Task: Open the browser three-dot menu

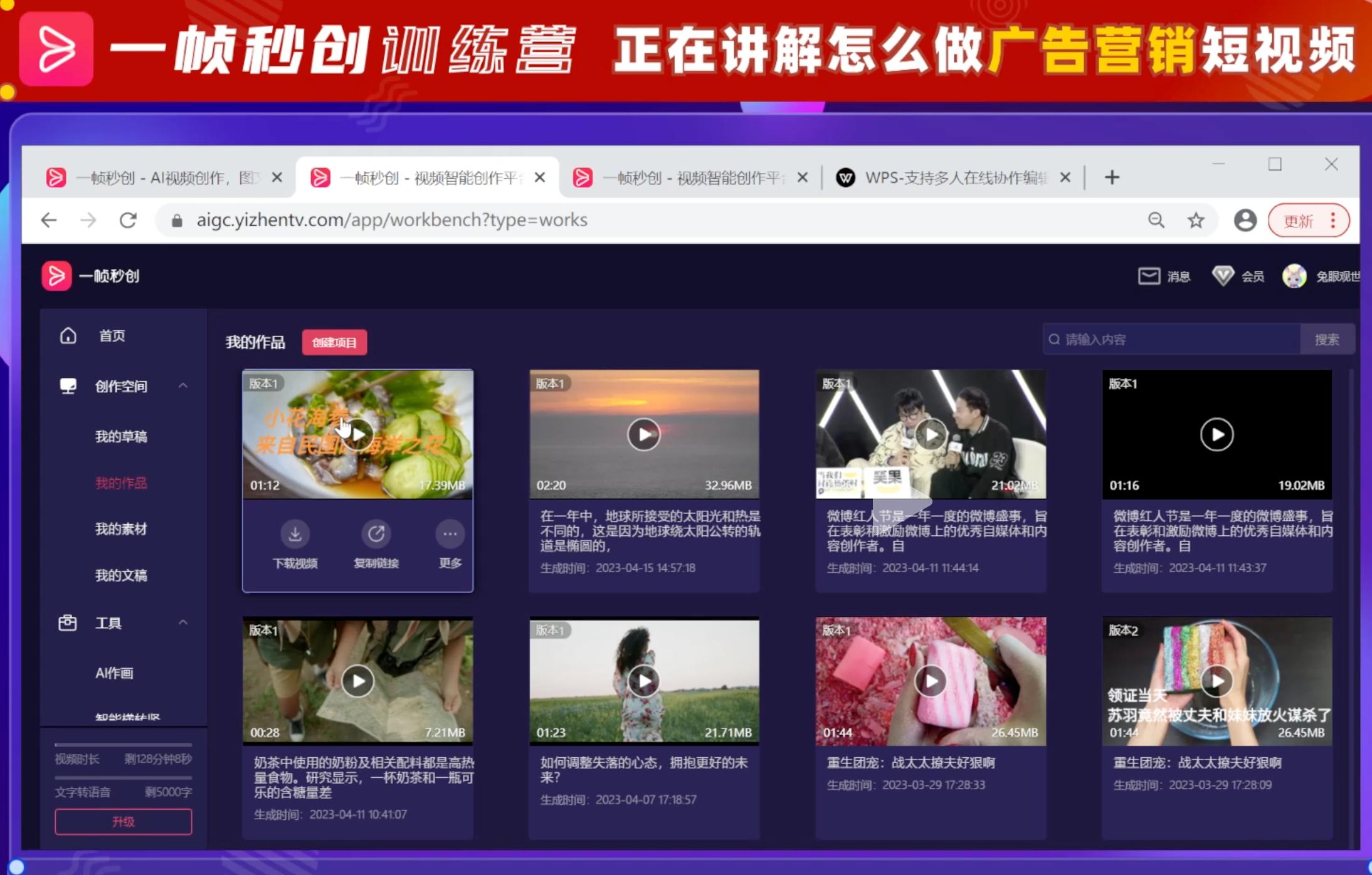Action: 1334,220
